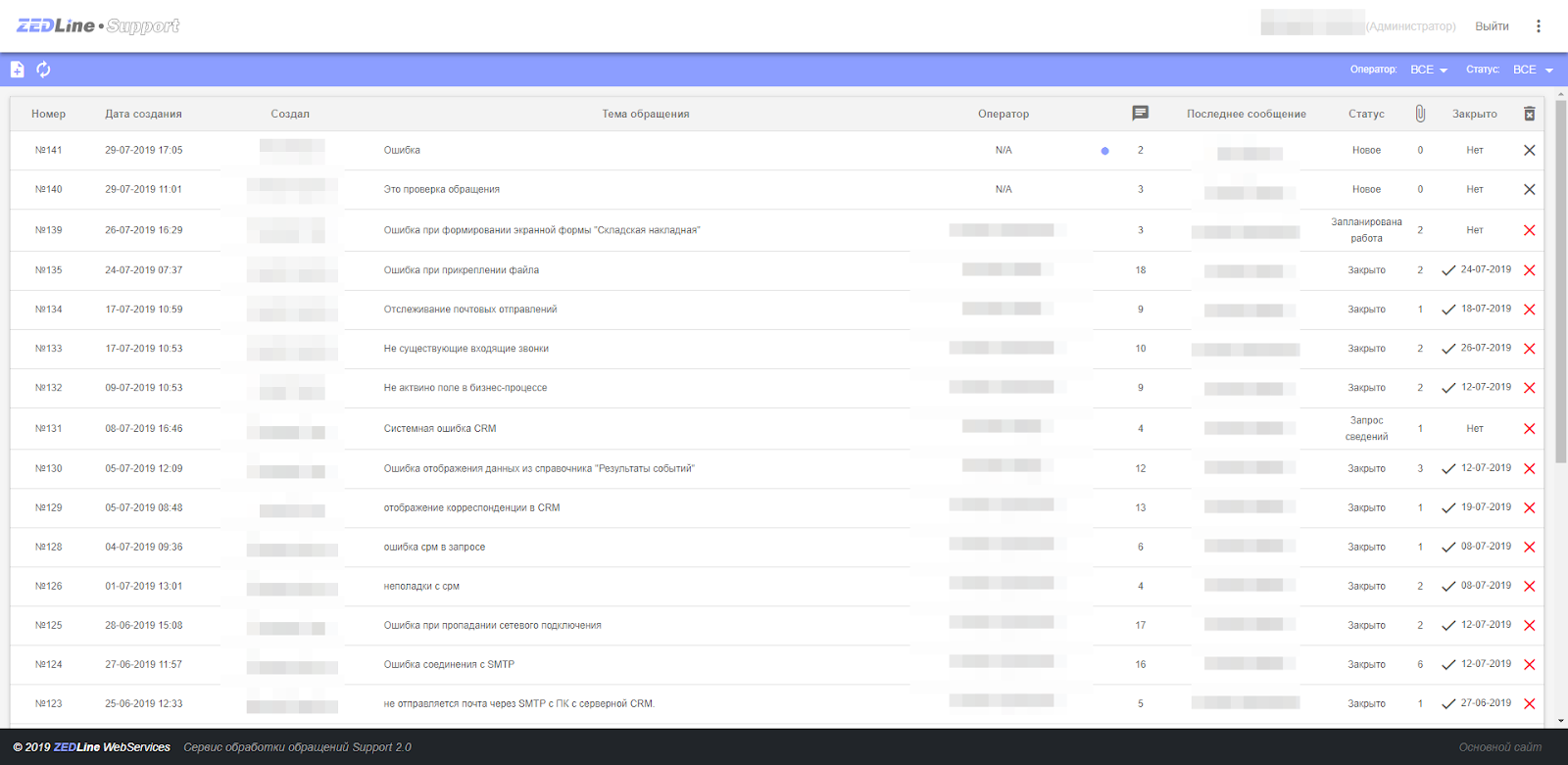
Task: Open the ZEDLine WebServices footer link
Action: click(x=112, y=747)
